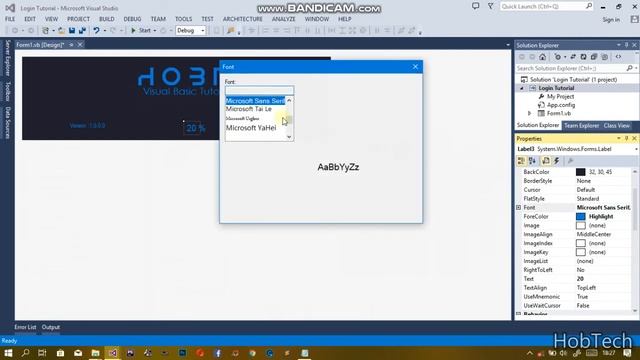This screenshot has width=640, height=360.
Task: Click the Open File folder icon
Action: point(61,31)
